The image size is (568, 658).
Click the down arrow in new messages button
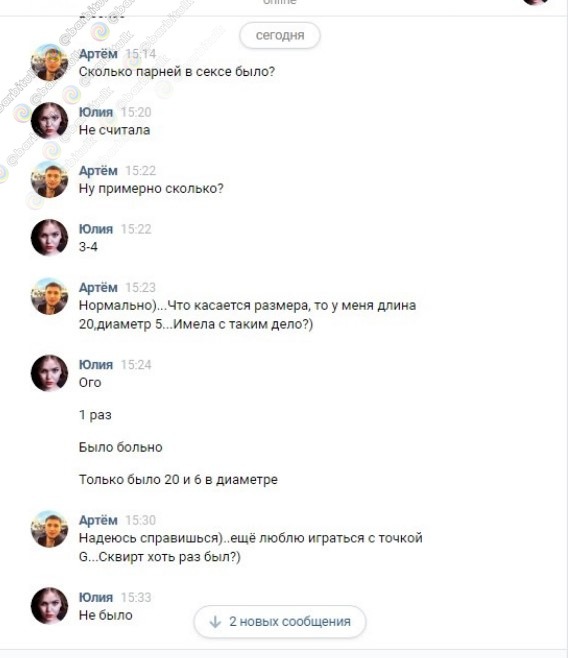(x=215, y=621)
